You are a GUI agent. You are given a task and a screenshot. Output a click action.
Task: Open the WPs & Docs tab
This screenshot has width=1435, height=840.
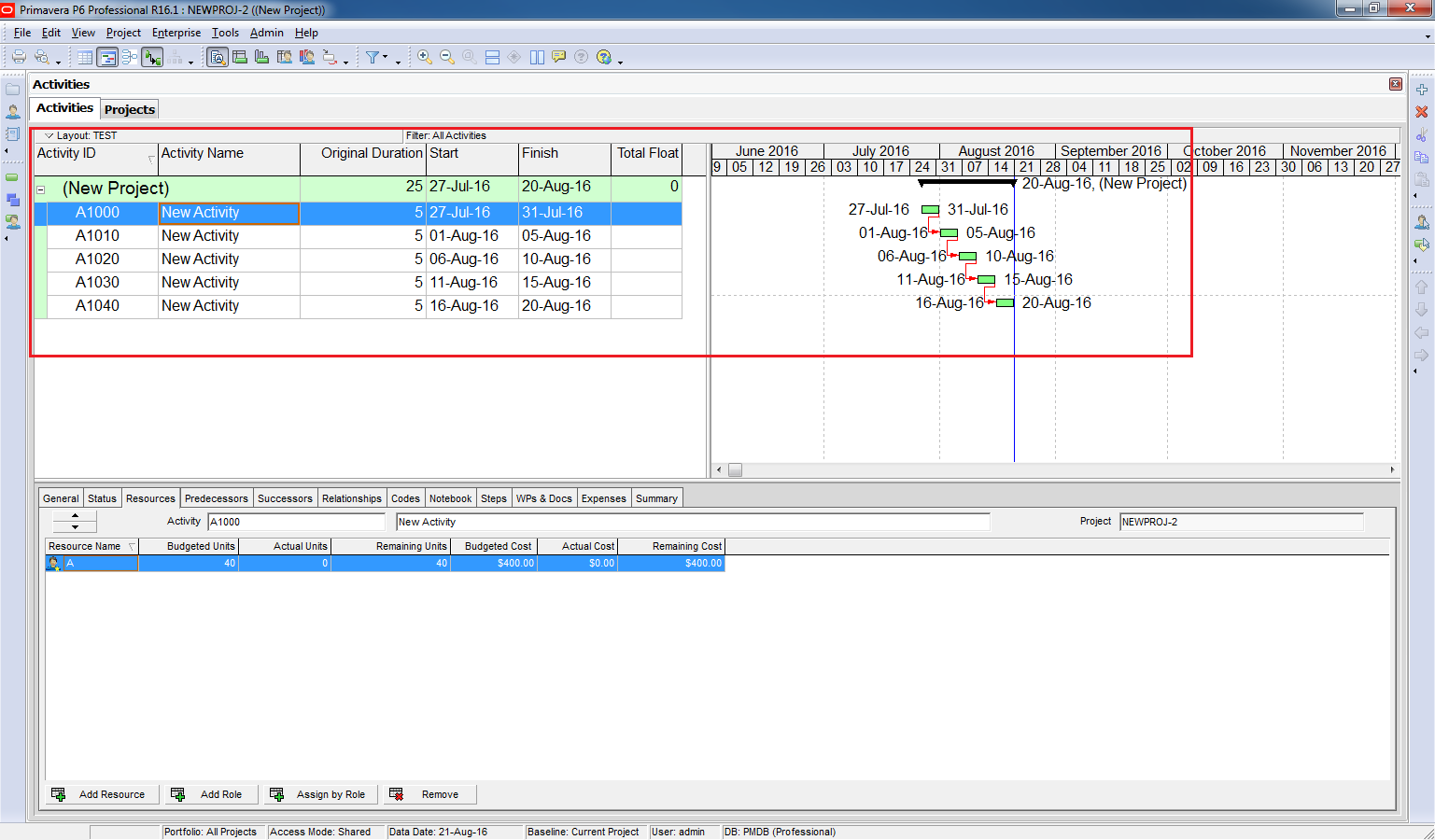(544, 498)
